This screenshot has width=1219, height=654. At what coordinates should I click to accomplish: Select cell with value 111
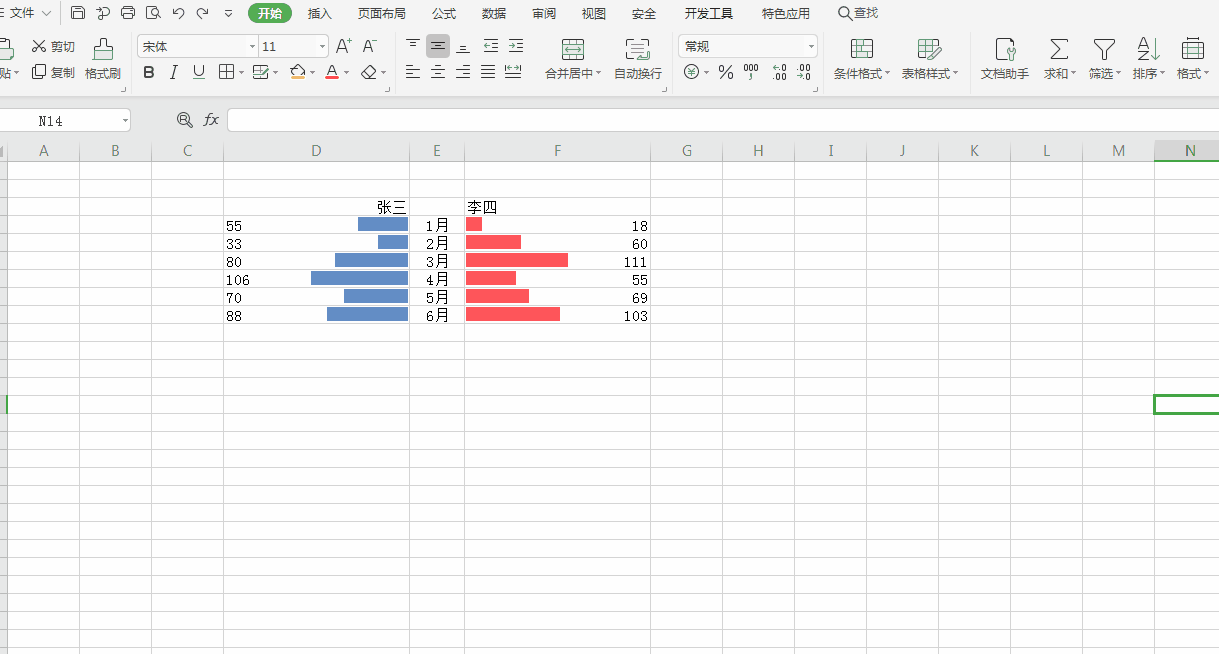557,260
